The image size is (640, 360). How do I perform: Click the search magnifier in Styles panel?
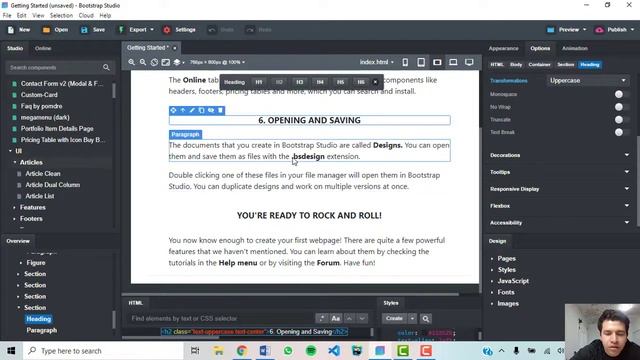[x=426, y=319]
